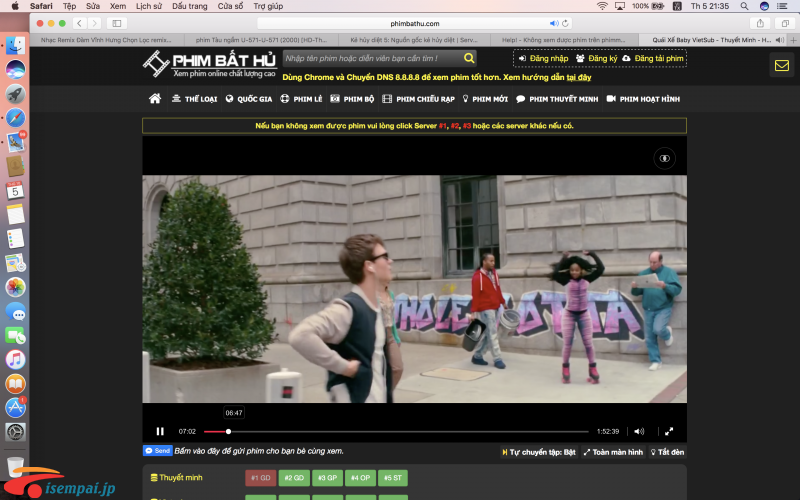The image size is (800, 500).
Task: Click the Phim Bất Hủ logo
Action: (210, 64)
